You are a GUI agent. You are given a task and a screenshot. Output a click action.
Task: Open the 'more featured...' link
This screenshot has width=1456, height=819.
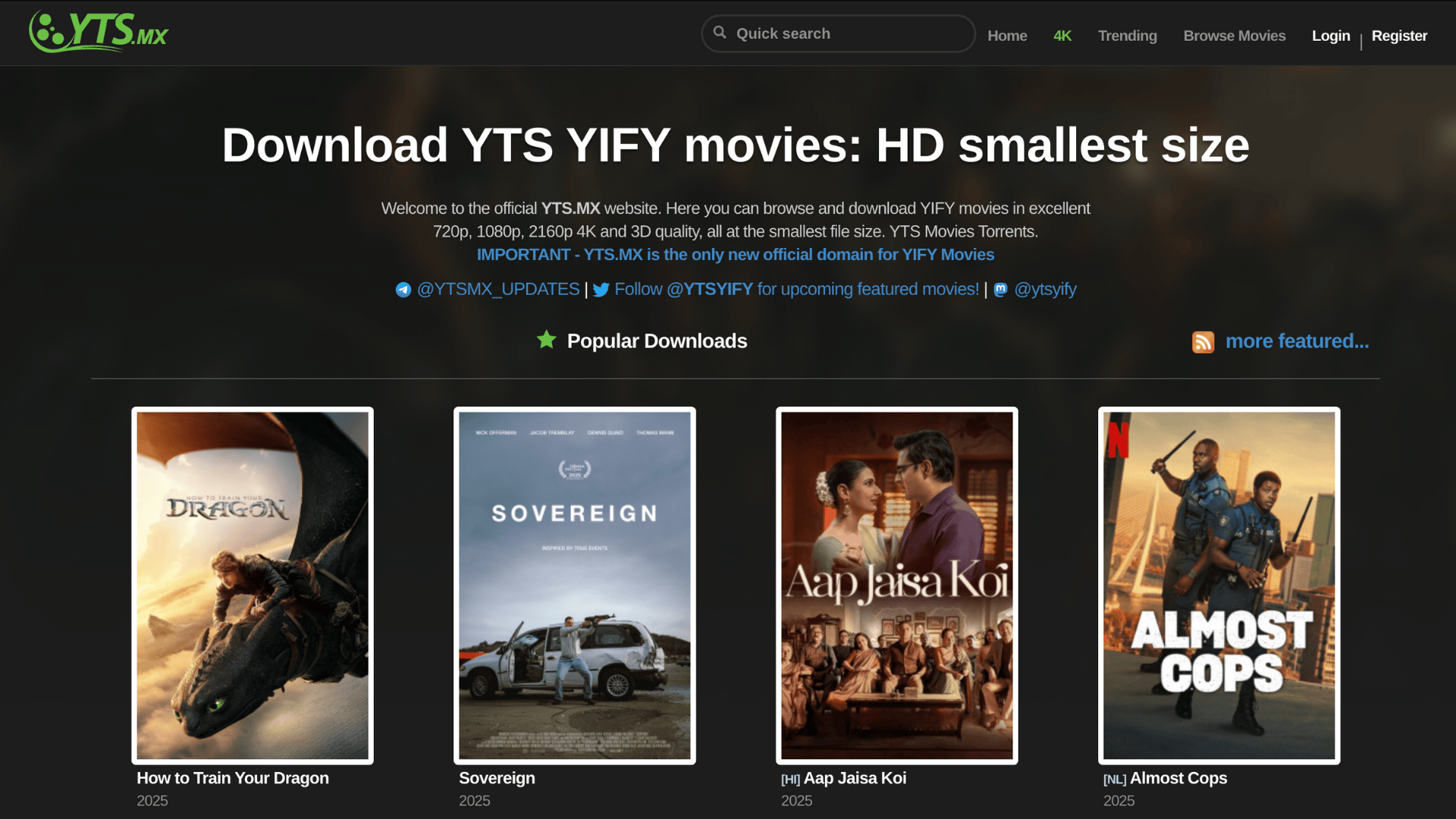coord(1297,341)
